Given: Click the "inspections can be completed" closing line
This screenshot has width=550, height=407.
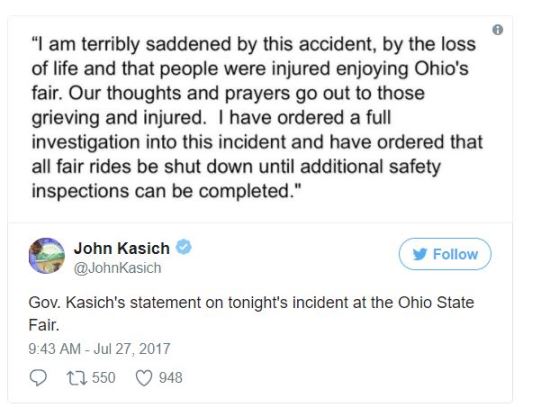Looking at the screenshot, I should (166, 191).
